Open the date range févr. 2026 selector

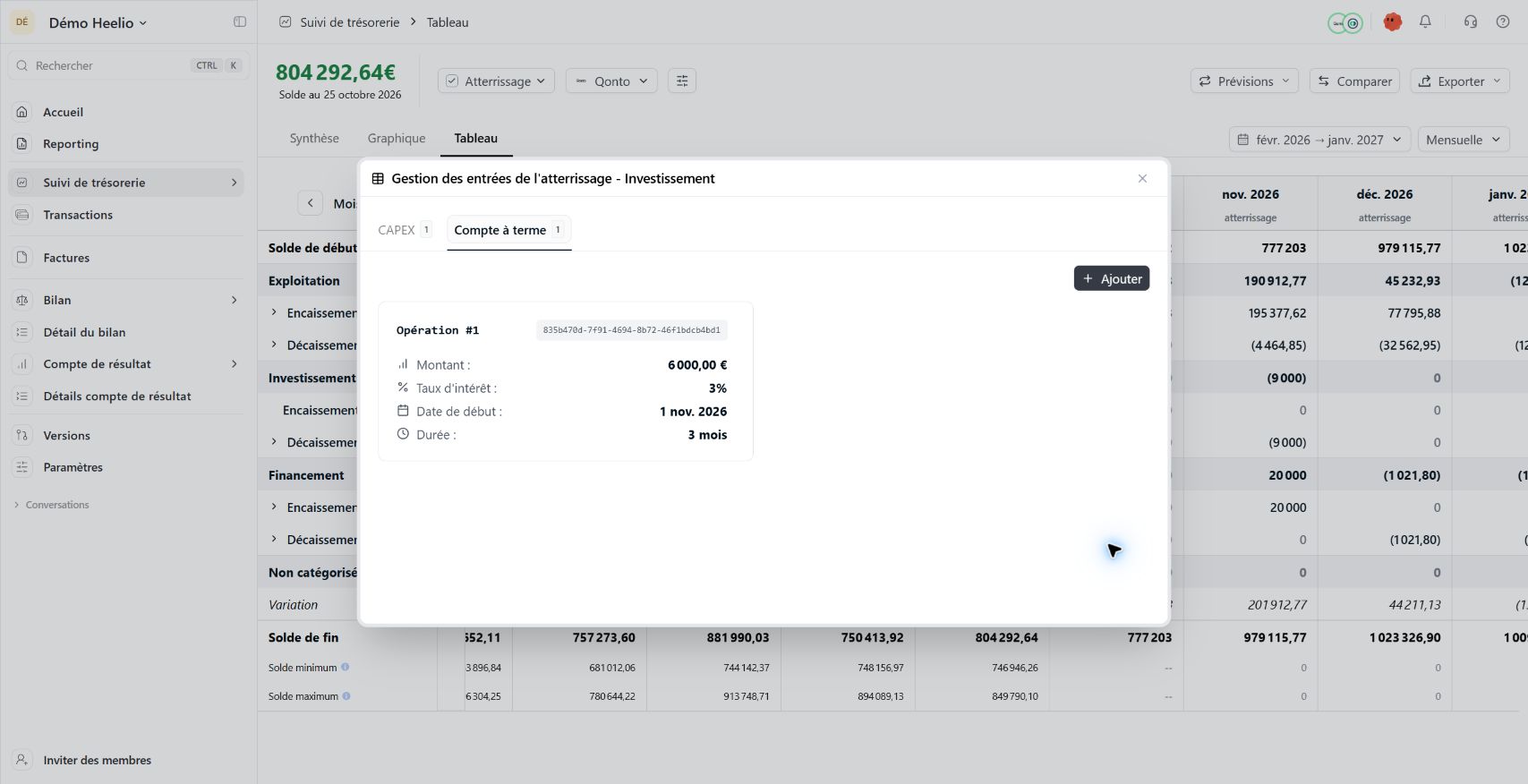click(x=1320, y=140)
